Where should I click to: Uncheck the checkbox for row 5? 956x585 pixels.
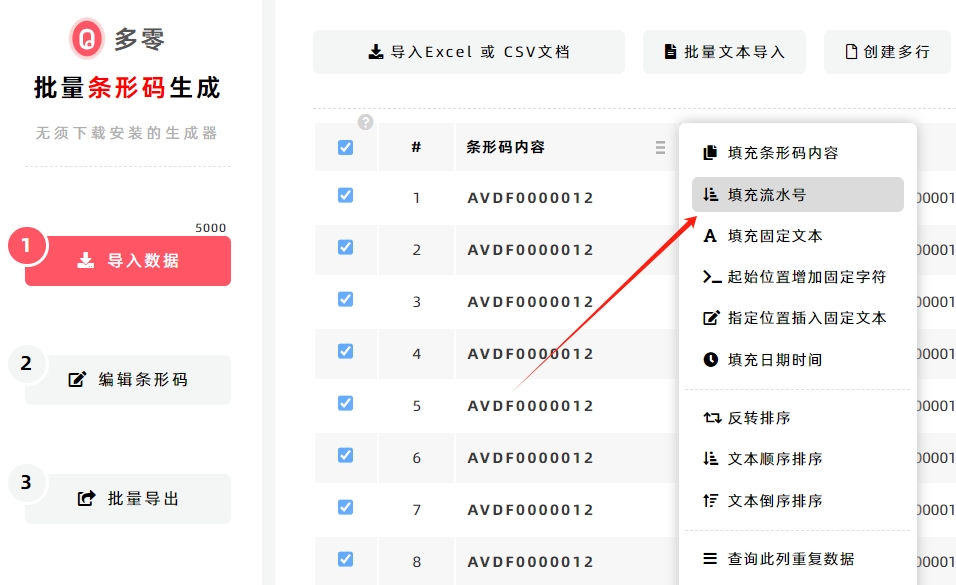coord(345,403)
